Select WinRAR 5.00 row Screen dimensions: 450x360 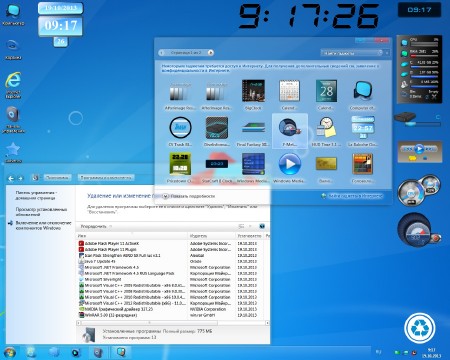pos(172,315)
